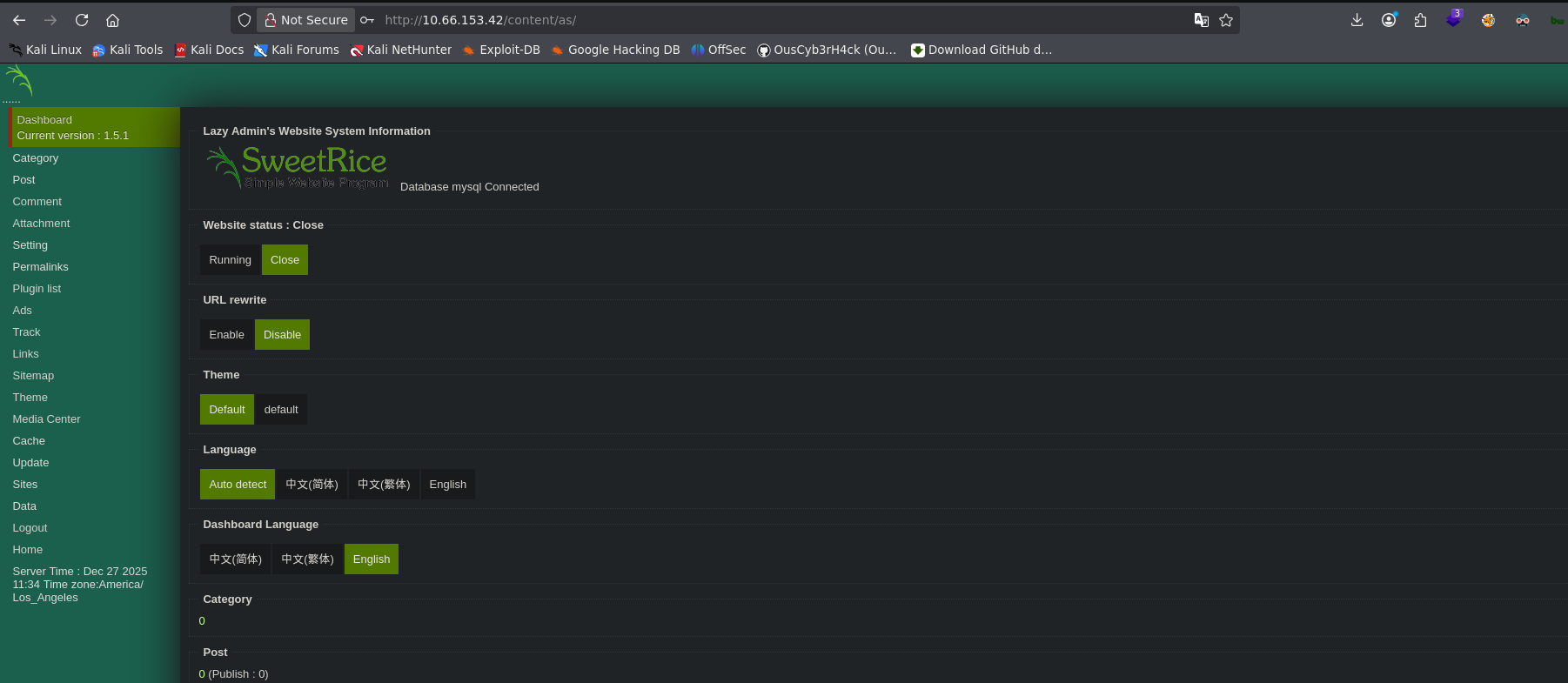Image resolution: width=1568 pixels, height=683 pixels.
Task: Click the browser back arrow
Action: click(19, 20)
